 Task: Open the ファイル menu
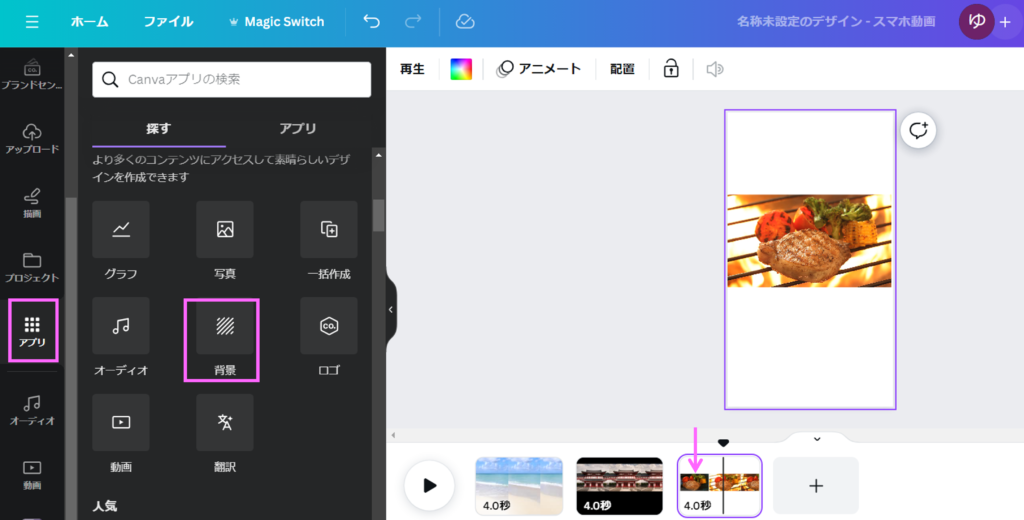(168, 22)
